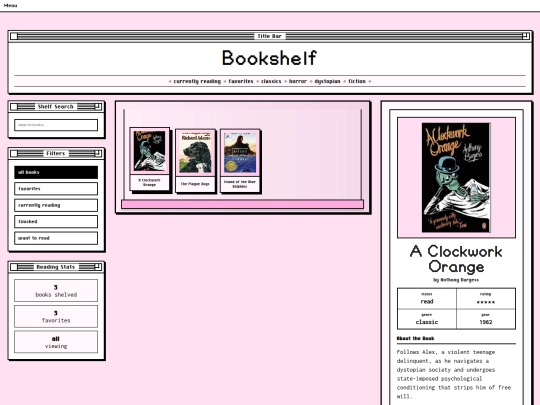
Task: Click the Shelf Search window title
Action: coord(56,107)
